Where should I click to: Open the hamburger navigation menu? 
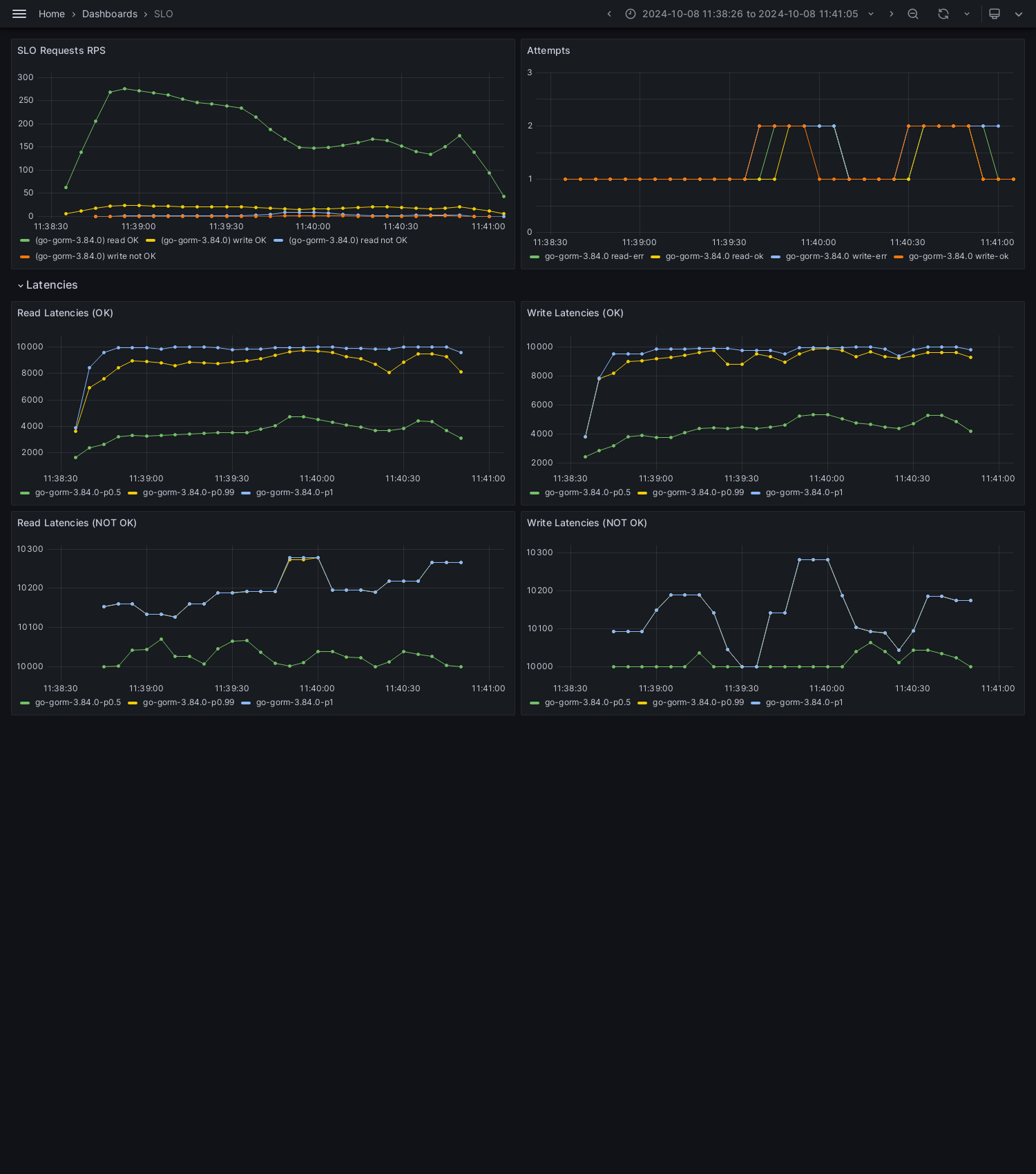[19, 14]
